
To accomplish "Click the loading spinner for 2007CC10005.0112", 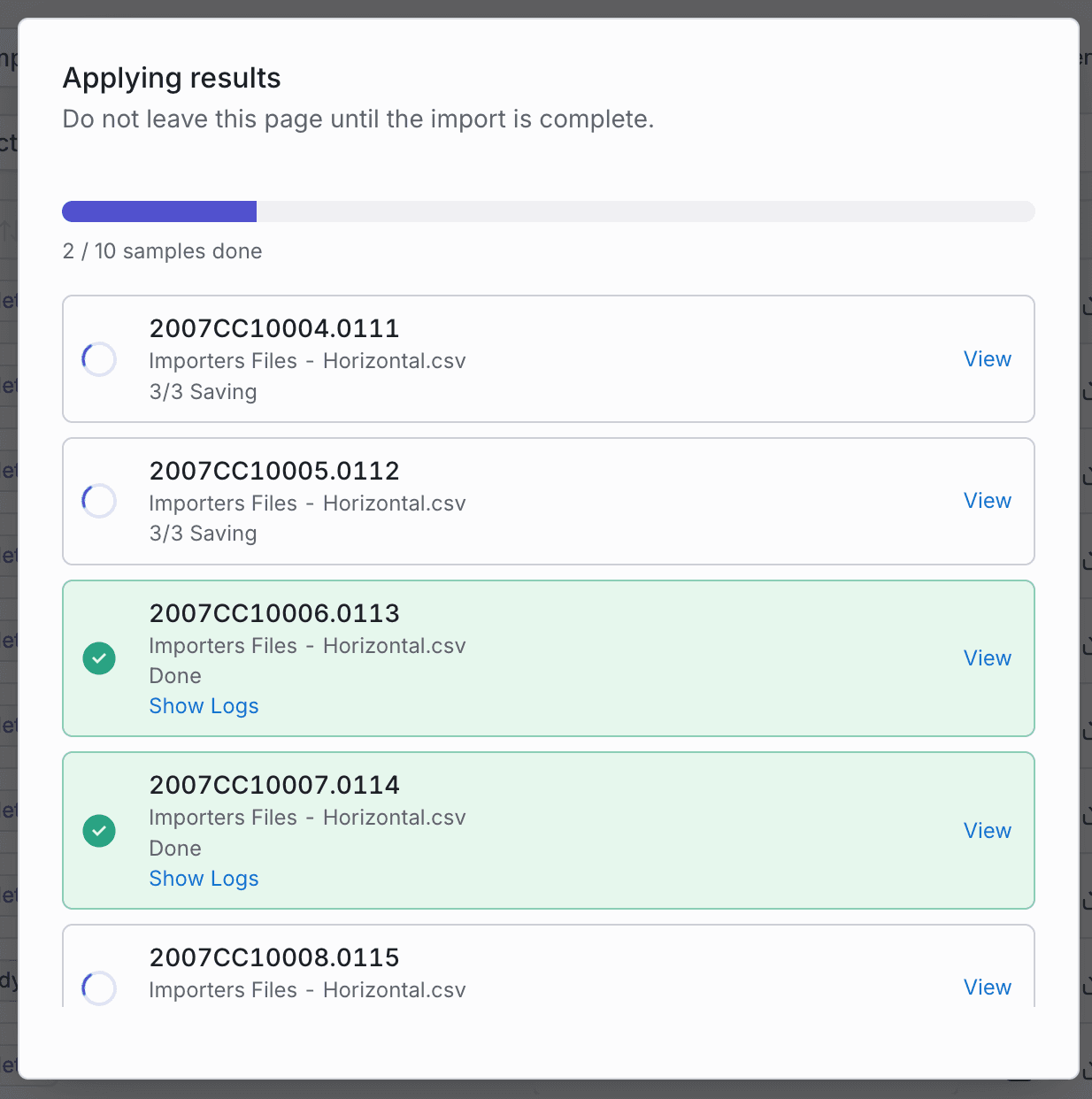I will coord(99,501).
